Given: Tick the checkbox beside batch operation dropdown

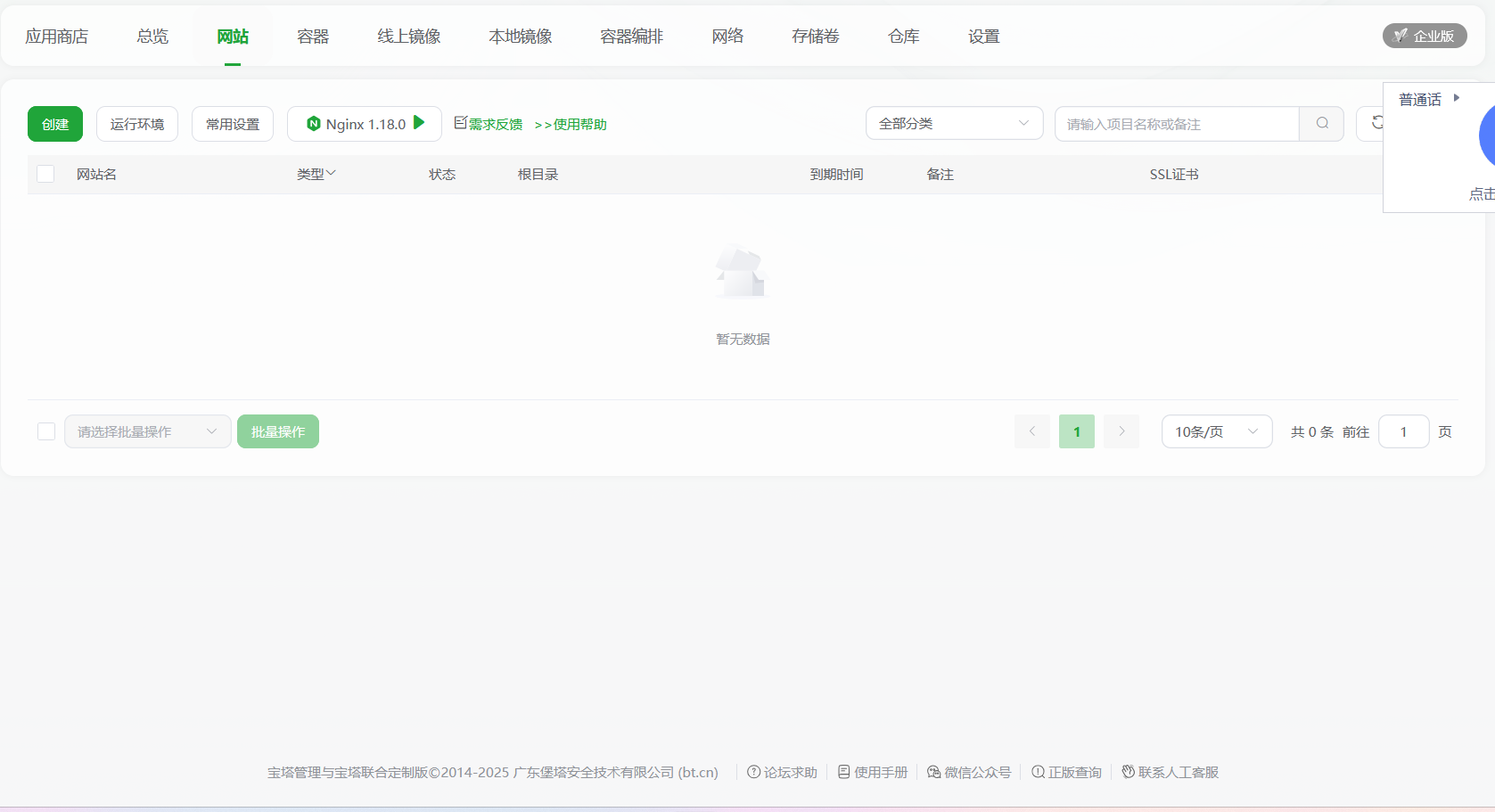Looking at the screenshot, I should pyautogui.click(x=46, y=431).
